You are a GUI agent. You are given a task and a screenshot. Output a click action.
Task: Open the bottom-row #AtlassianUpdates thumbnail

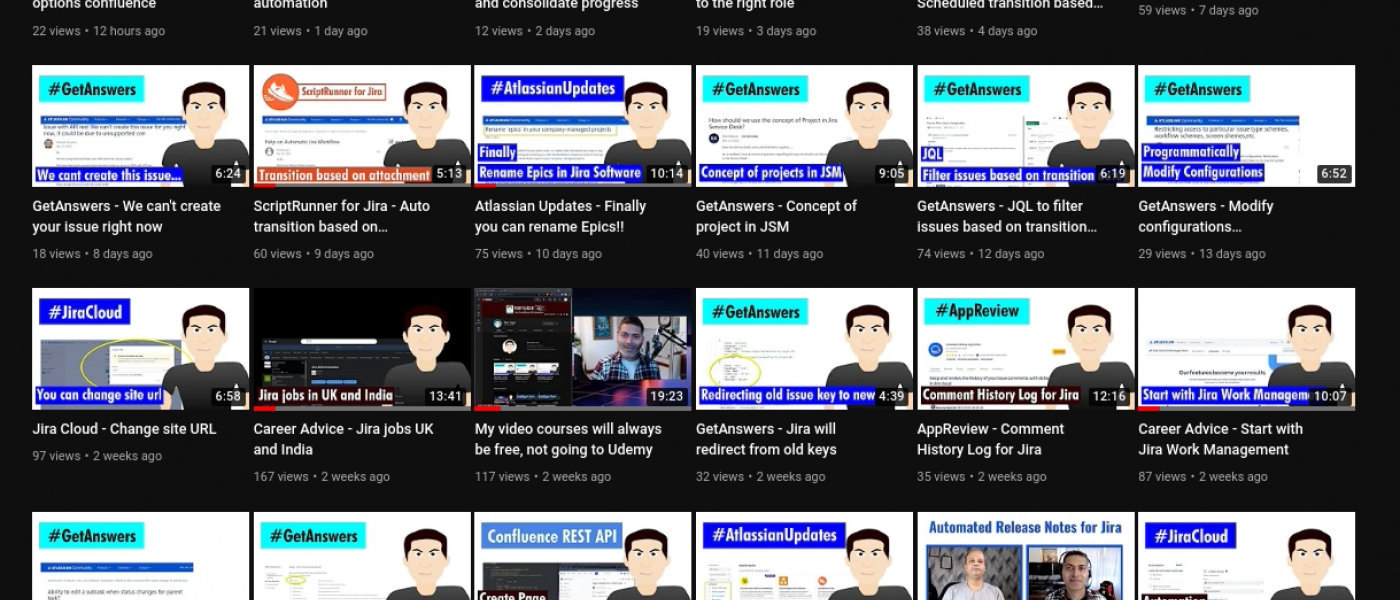tap(804, 556)
